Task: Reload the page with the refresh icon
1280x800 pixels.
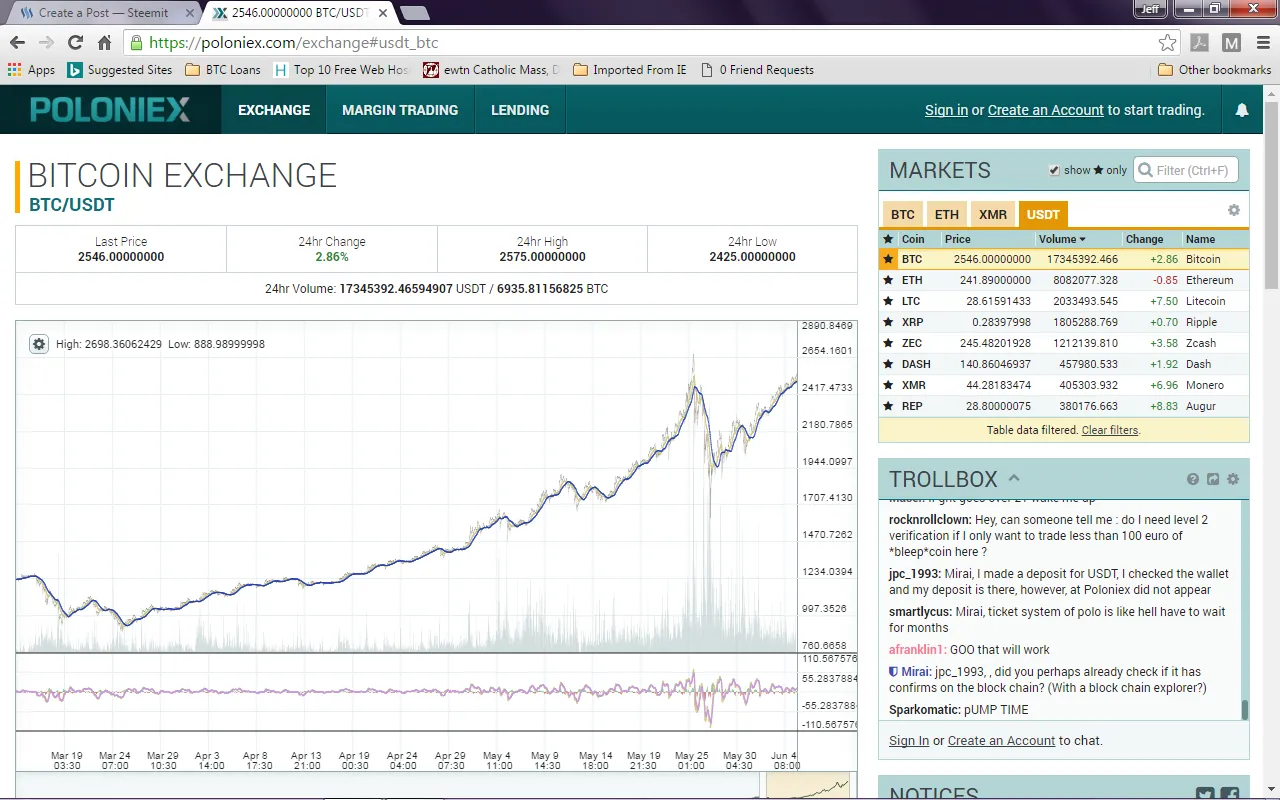Action: [75, 43]
